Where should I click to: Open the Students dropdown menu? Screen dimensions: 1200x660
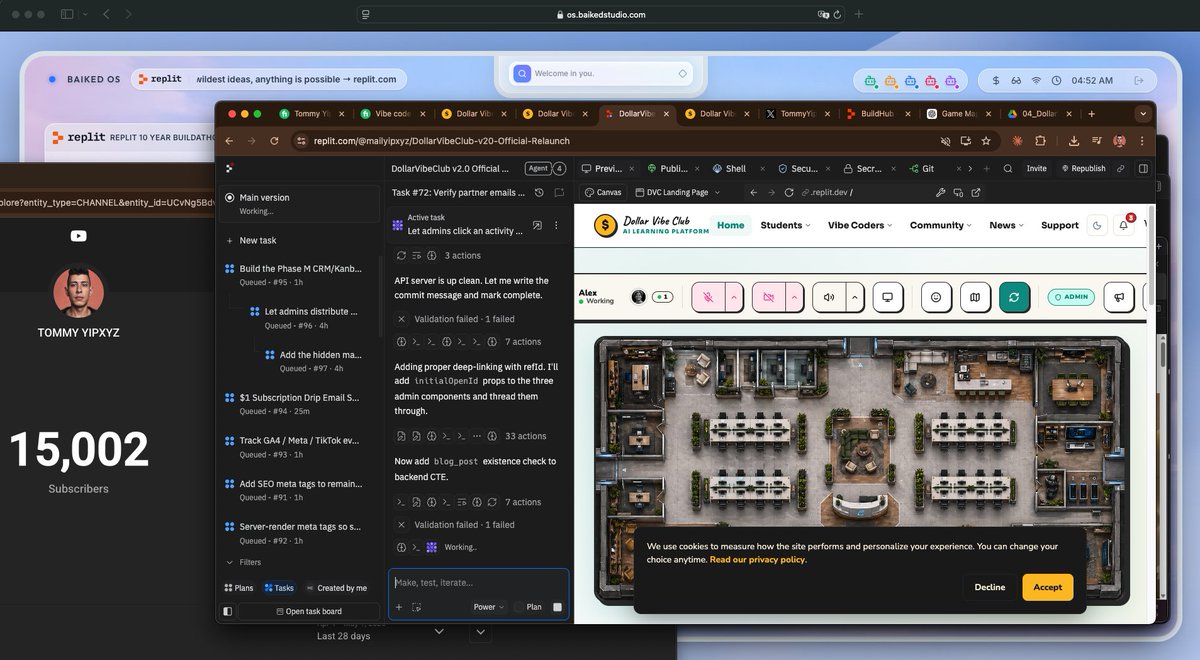tap(786, 225)
